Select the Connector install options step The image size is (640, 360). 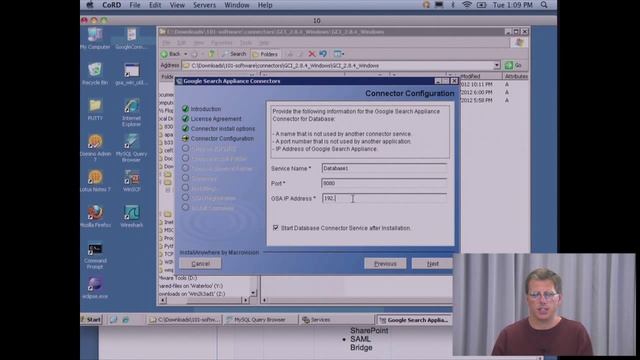tap(223, 129)
